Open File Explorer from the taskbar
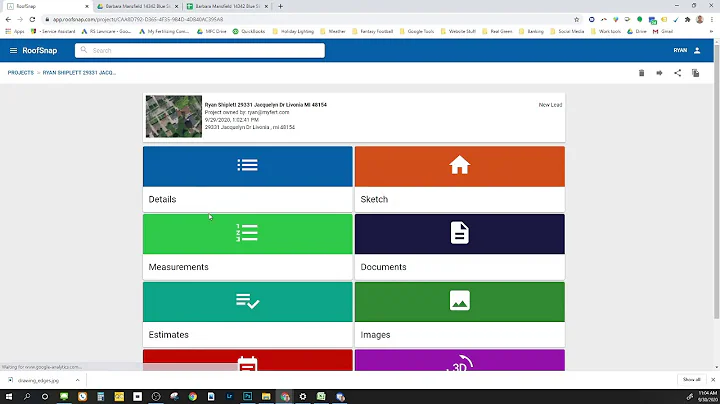This screenshot has height=404, width=720. 266,397
